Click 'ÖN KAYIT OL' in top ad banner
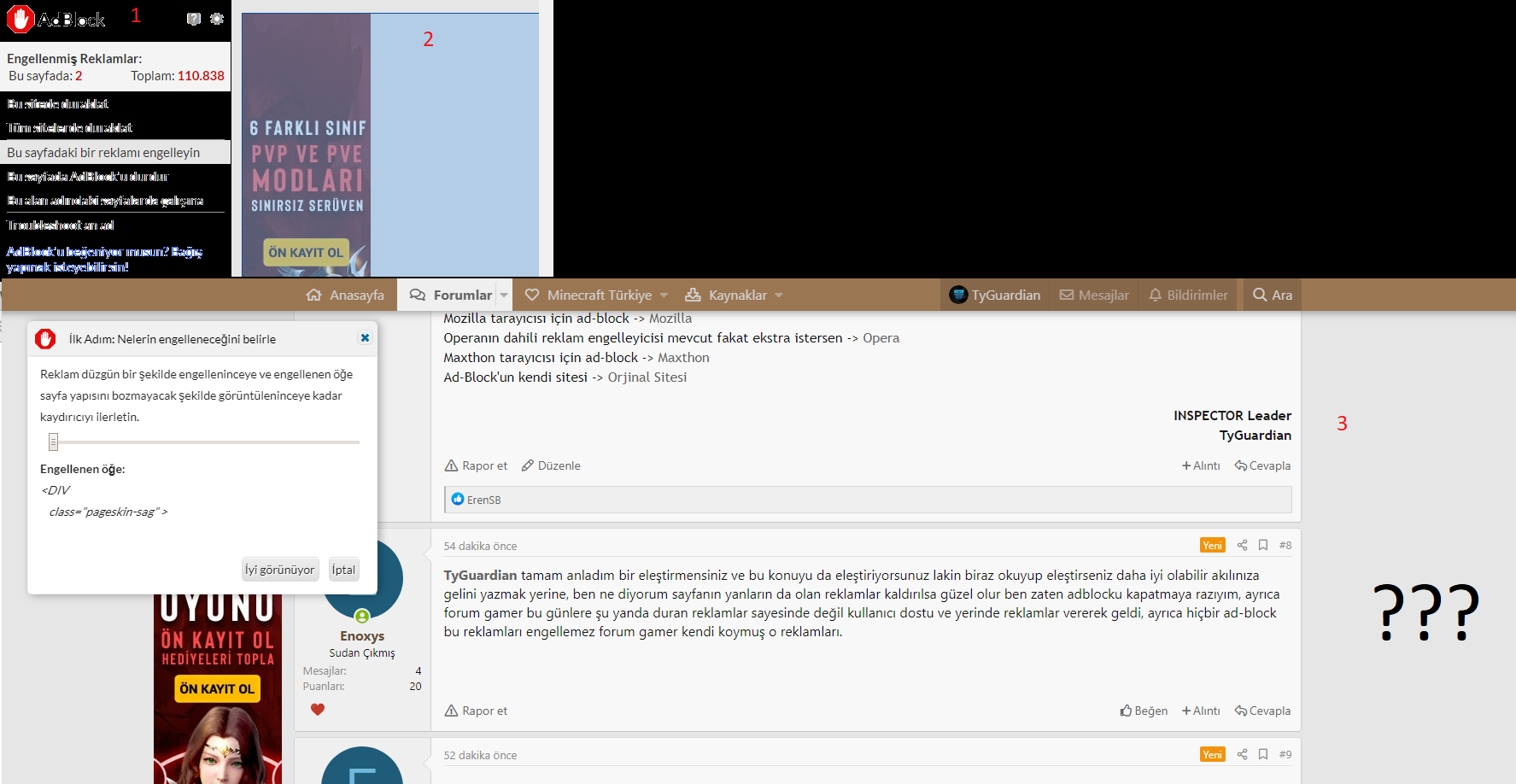 (306, 252)
